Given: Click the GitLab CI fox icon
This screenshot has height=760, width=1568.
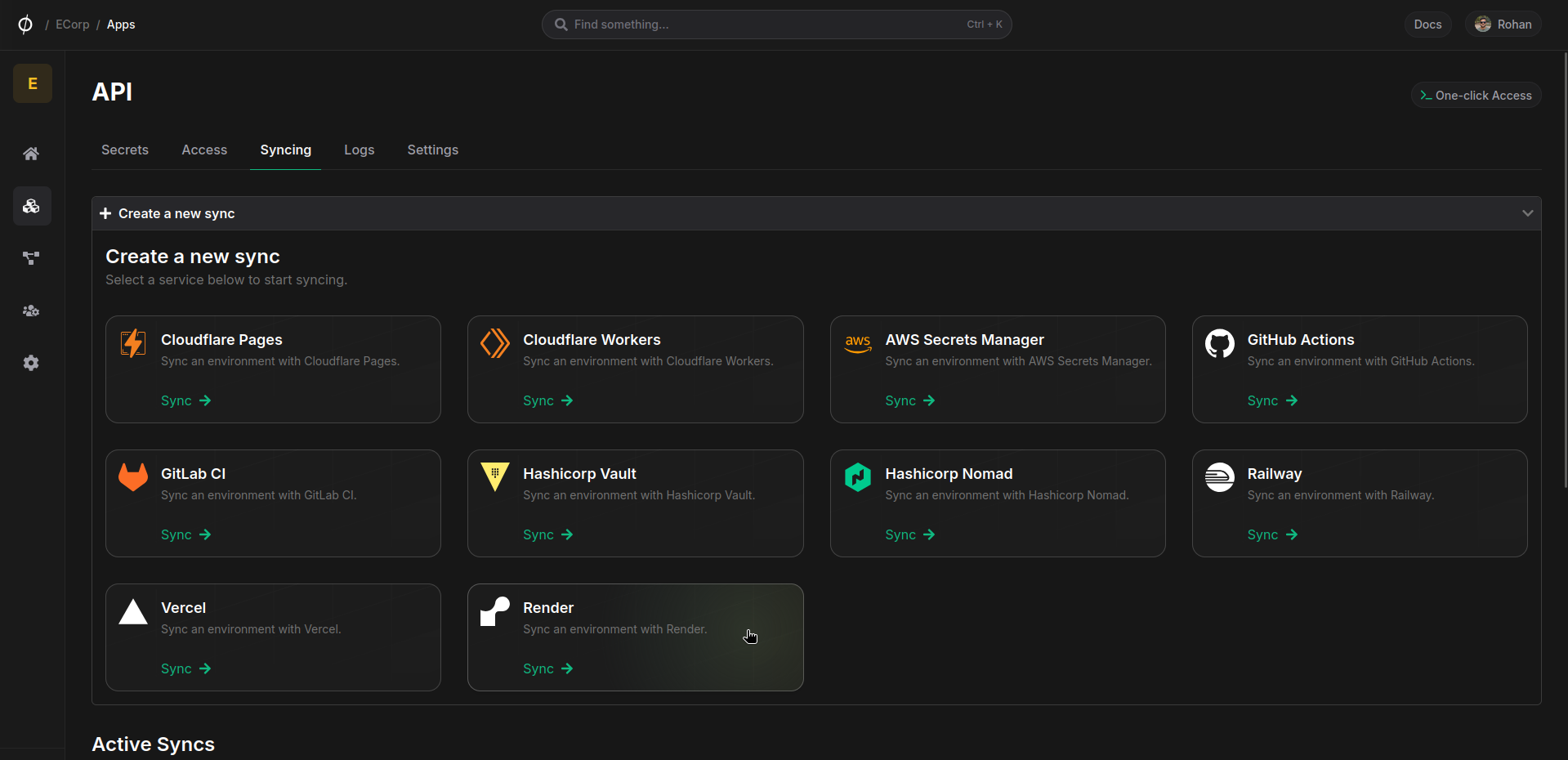Looking at the screenshot, I should point(133,477).
